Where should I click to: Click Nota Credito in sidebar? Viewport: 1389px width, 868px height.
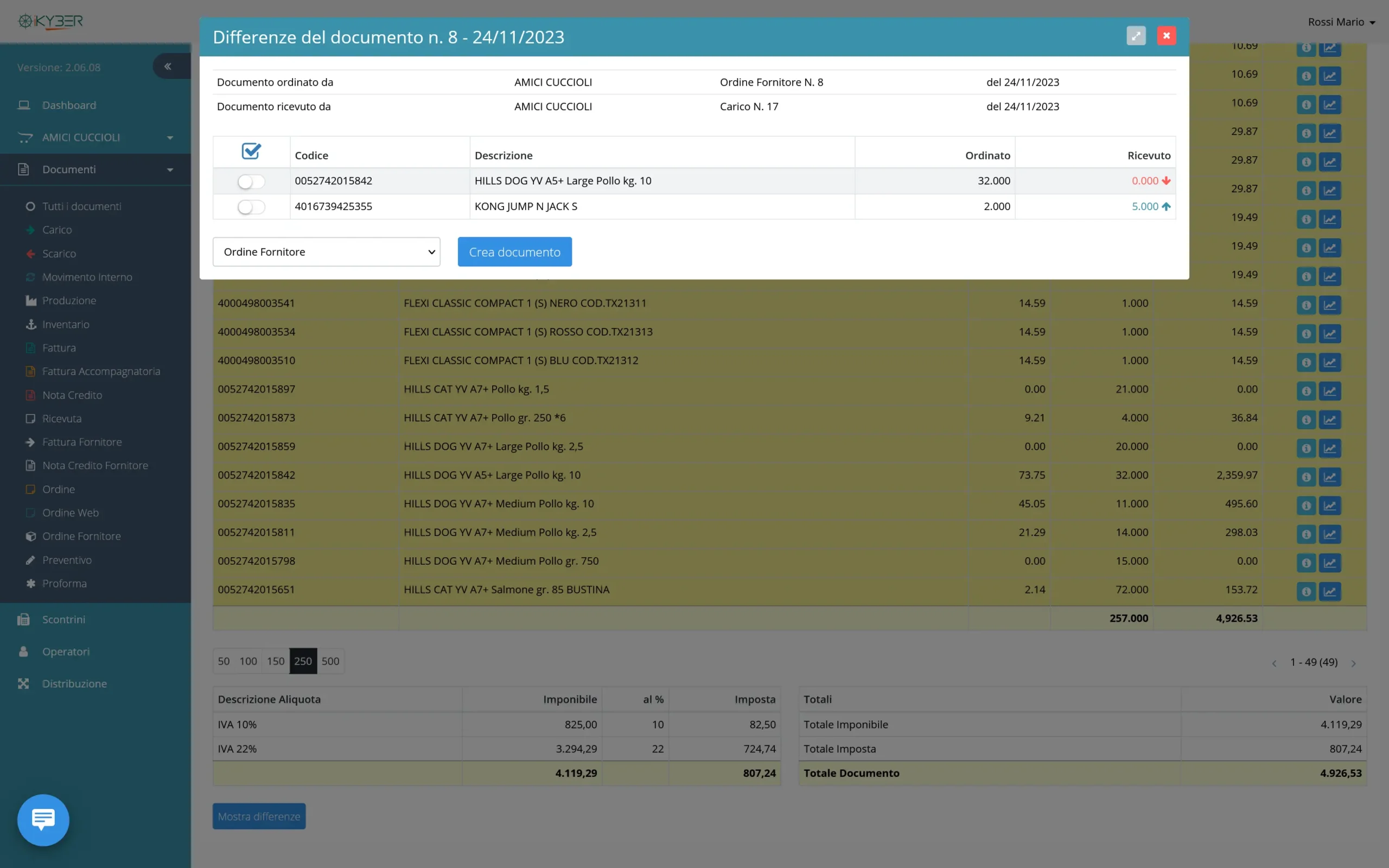[72, 395]
